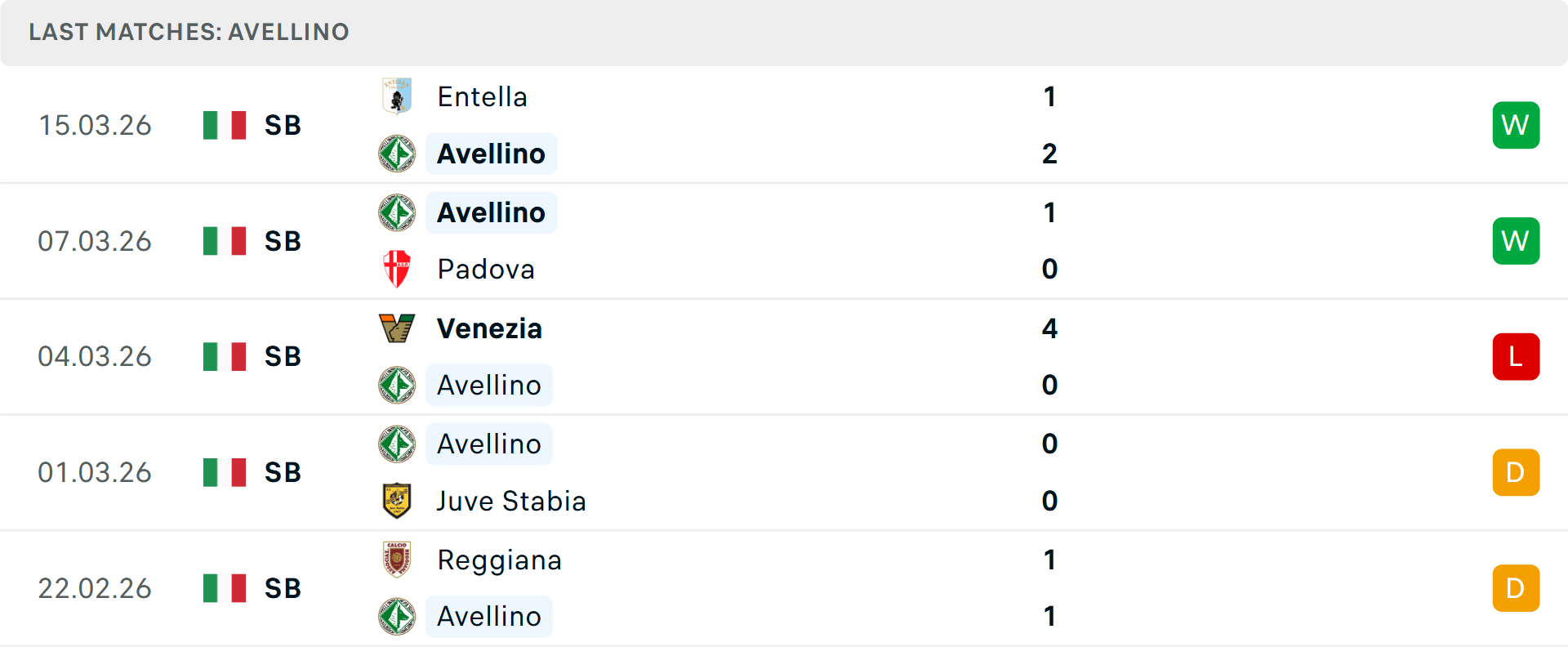Select the Last Matches: Avellino header
Viewport: 1568px width, 647px height.
click(189, 32)
